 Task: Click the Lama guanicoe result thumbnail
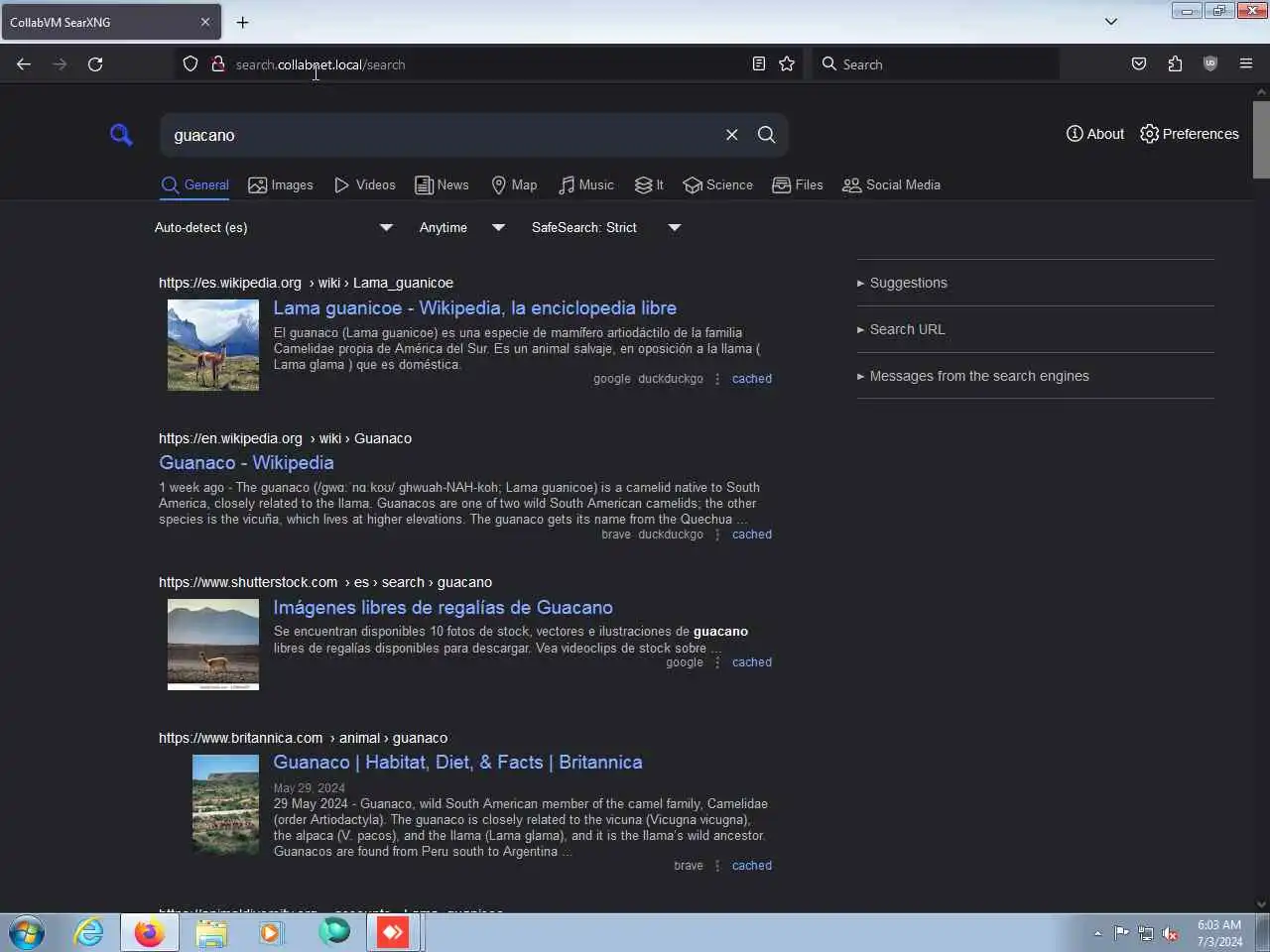(213, 345)
